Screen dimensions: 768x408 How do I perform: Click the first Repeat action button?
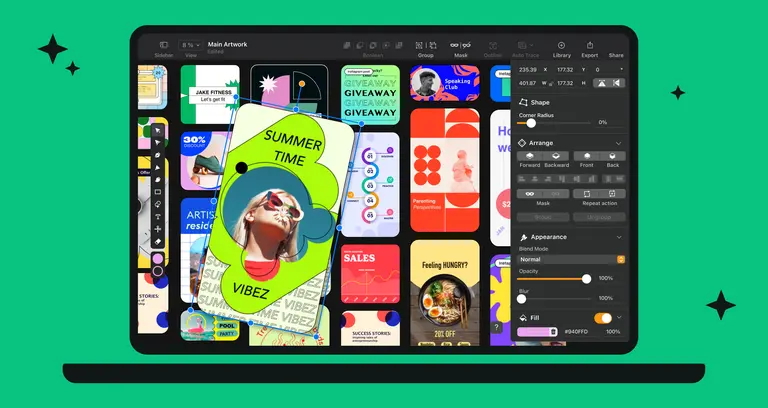(586, 194)
